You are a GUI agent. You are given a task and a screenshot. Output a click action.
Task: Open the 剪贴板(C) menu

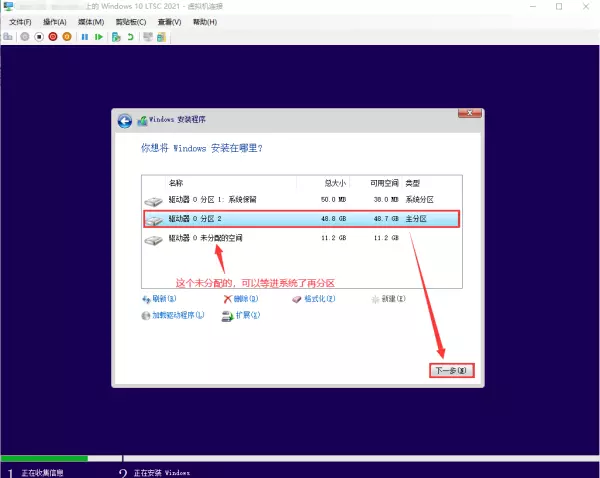pyautogui.click(x=131, y=22)
